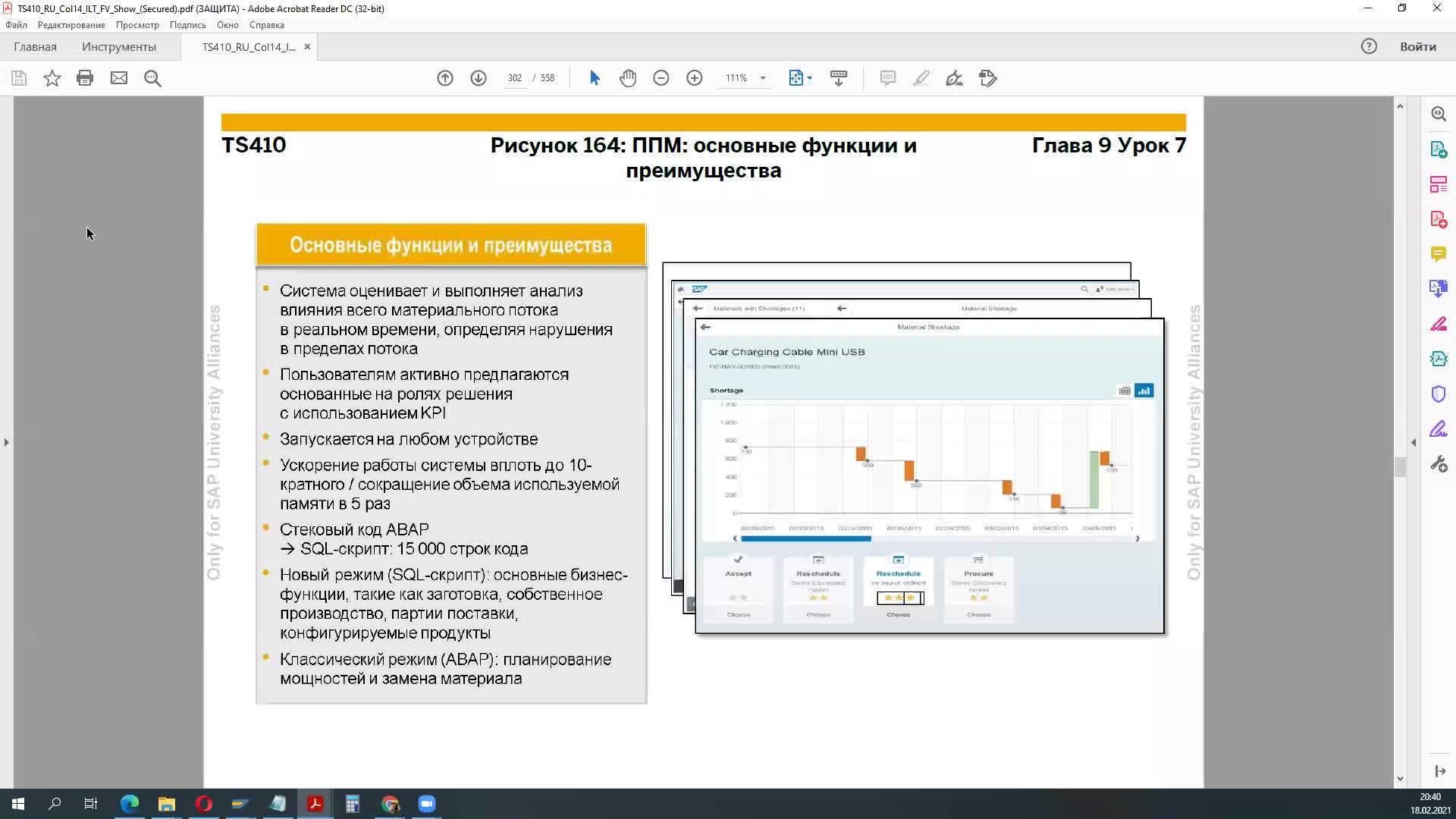
Task: Open the Windows Start menu
Action: point(18,804)
